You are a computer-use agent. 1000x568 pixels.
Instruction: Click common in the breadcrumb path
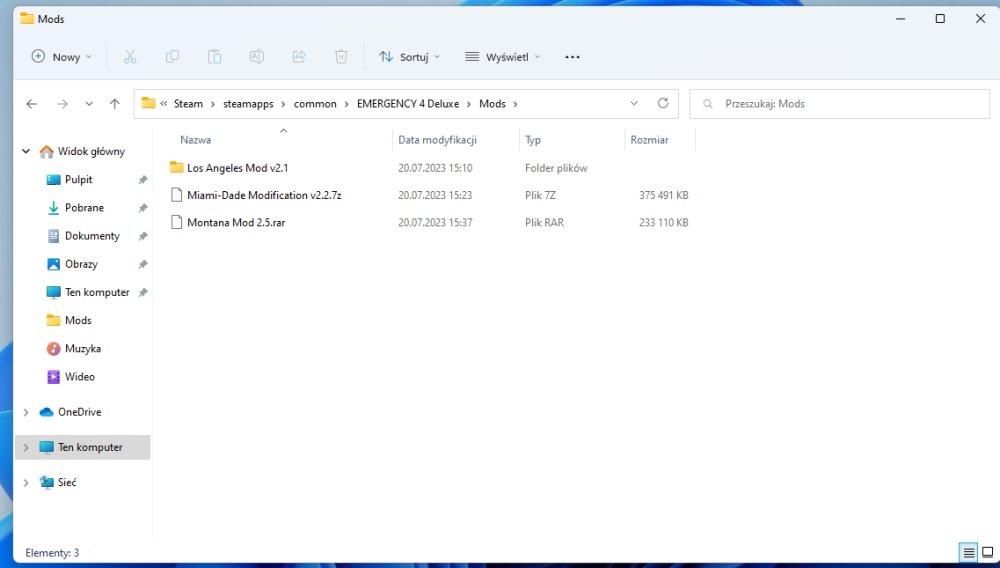click(x=315, y=104)
